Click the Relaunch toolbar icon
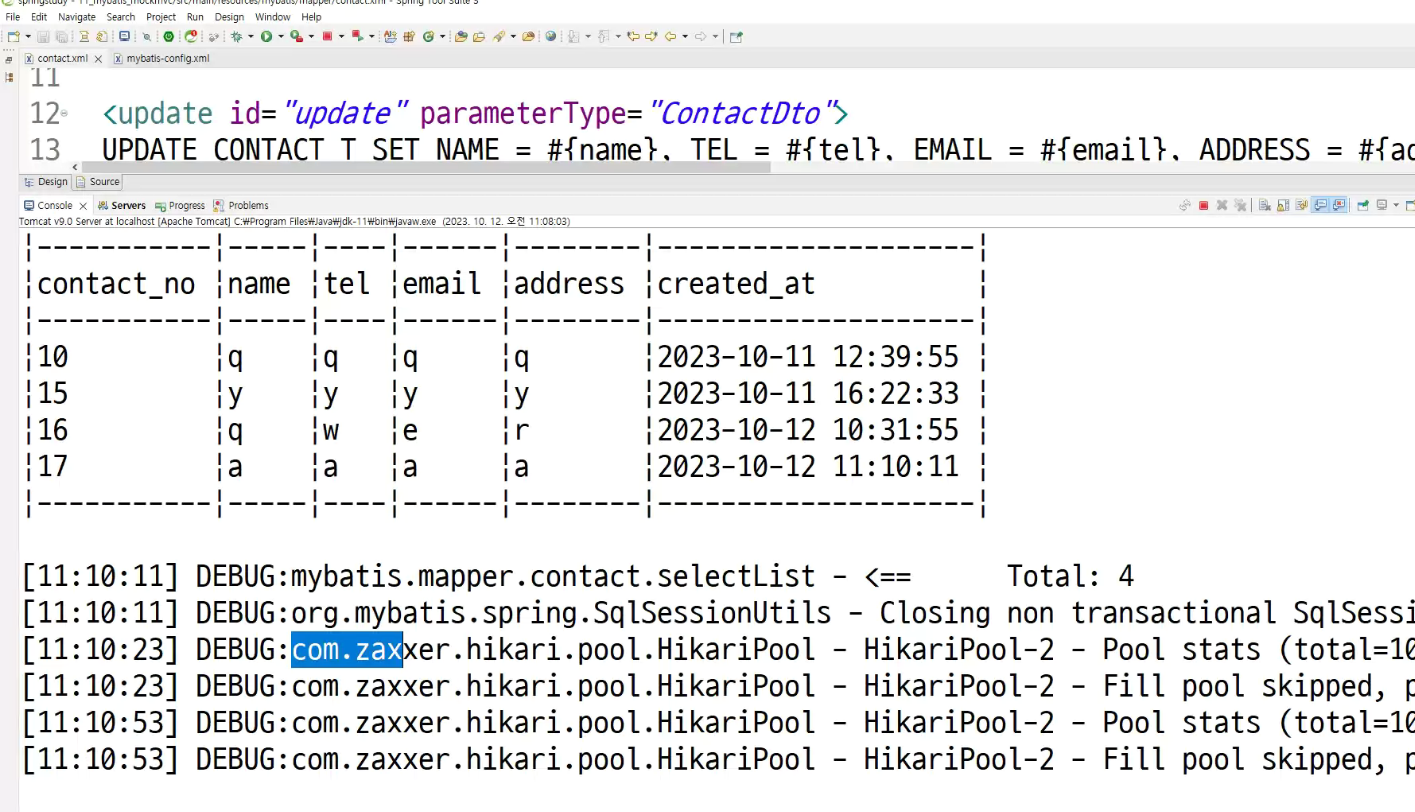The width and height of the screenshot is (1415, 812). click(191, 36)
